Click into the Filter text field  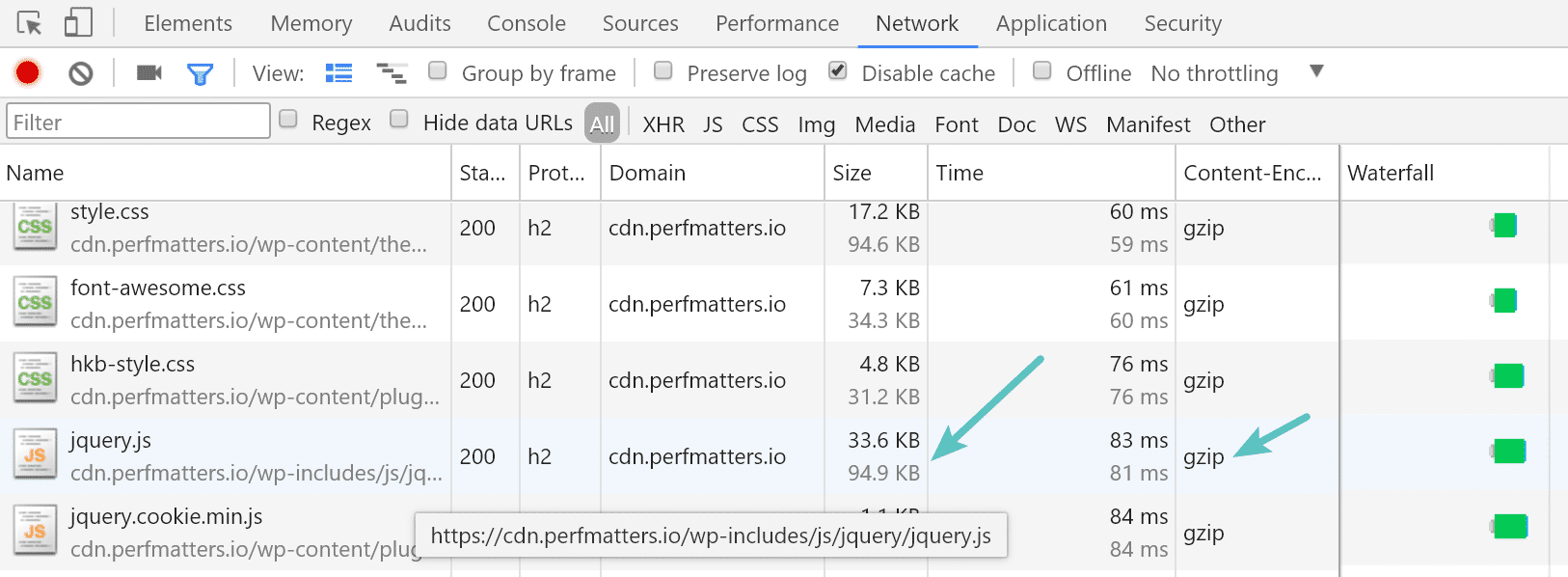pos(138,123)
